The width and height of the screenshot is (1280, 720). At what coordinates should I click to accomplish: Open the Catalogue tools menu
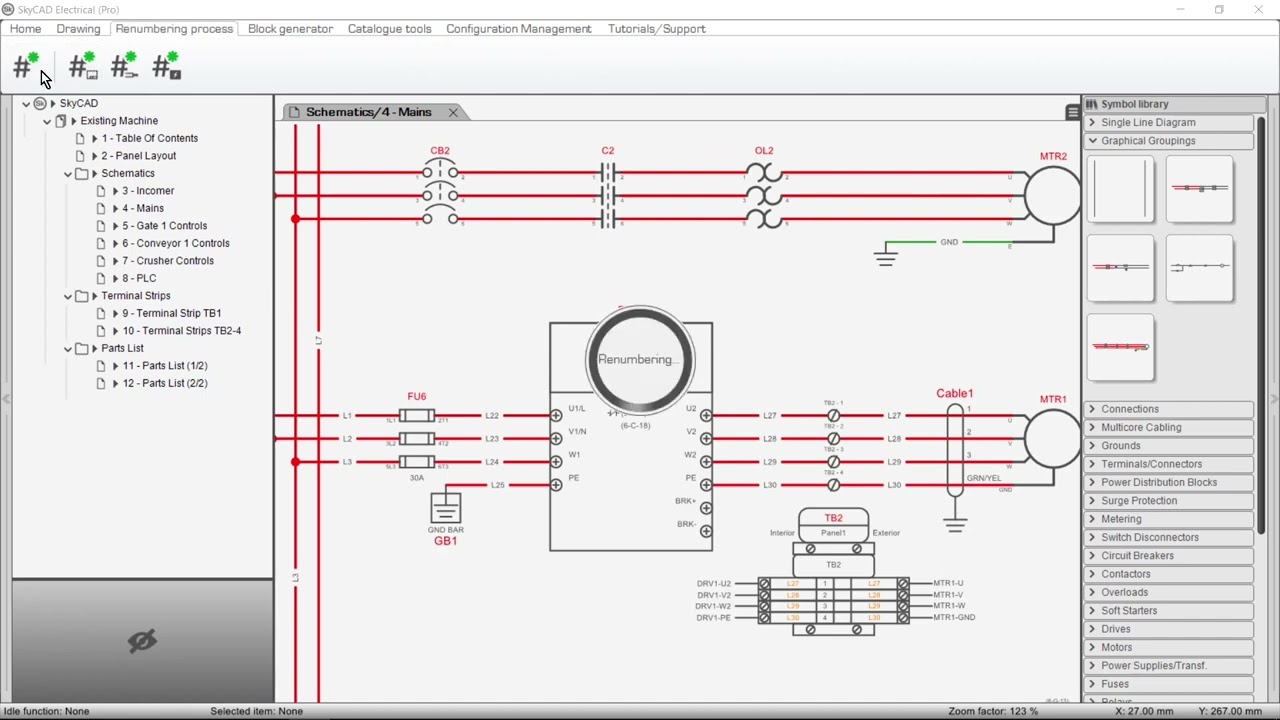[389, 28]
